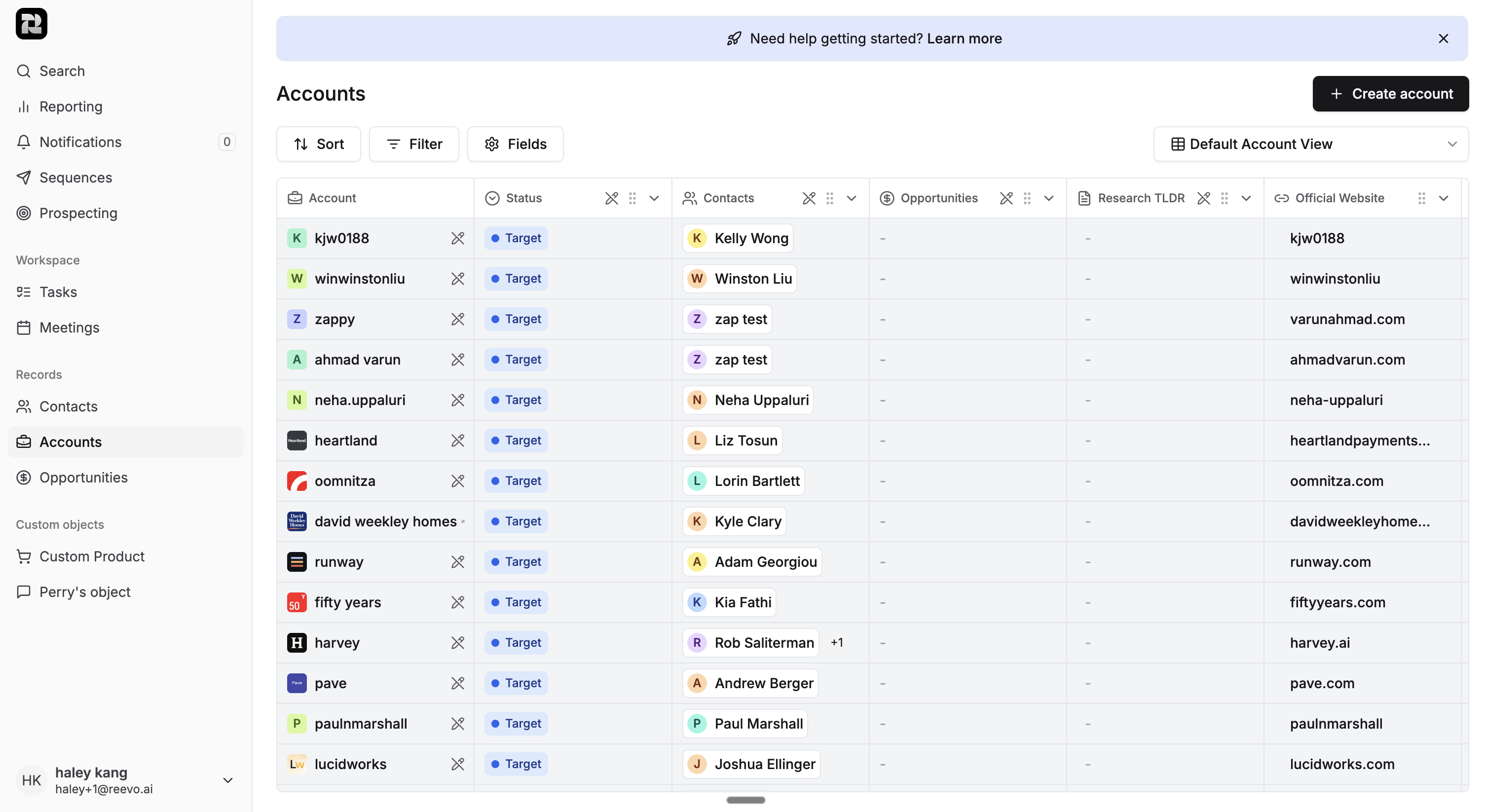Click the Sequences paper plane icon

point(24,178)
